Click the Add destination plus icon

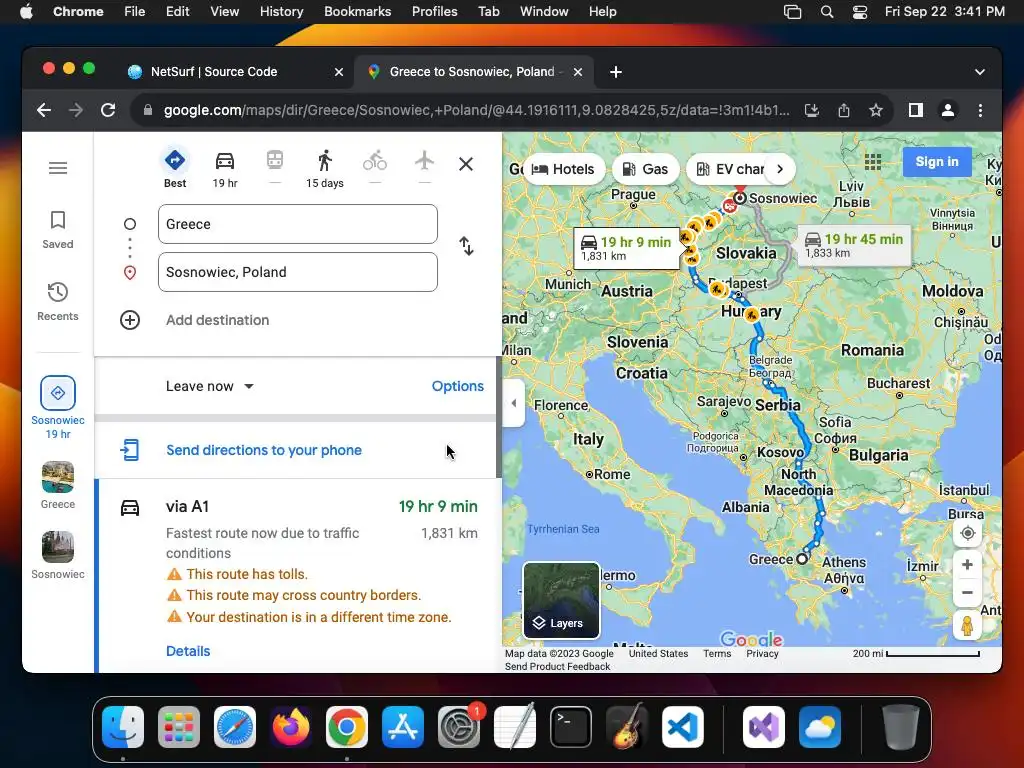[130, 320]
